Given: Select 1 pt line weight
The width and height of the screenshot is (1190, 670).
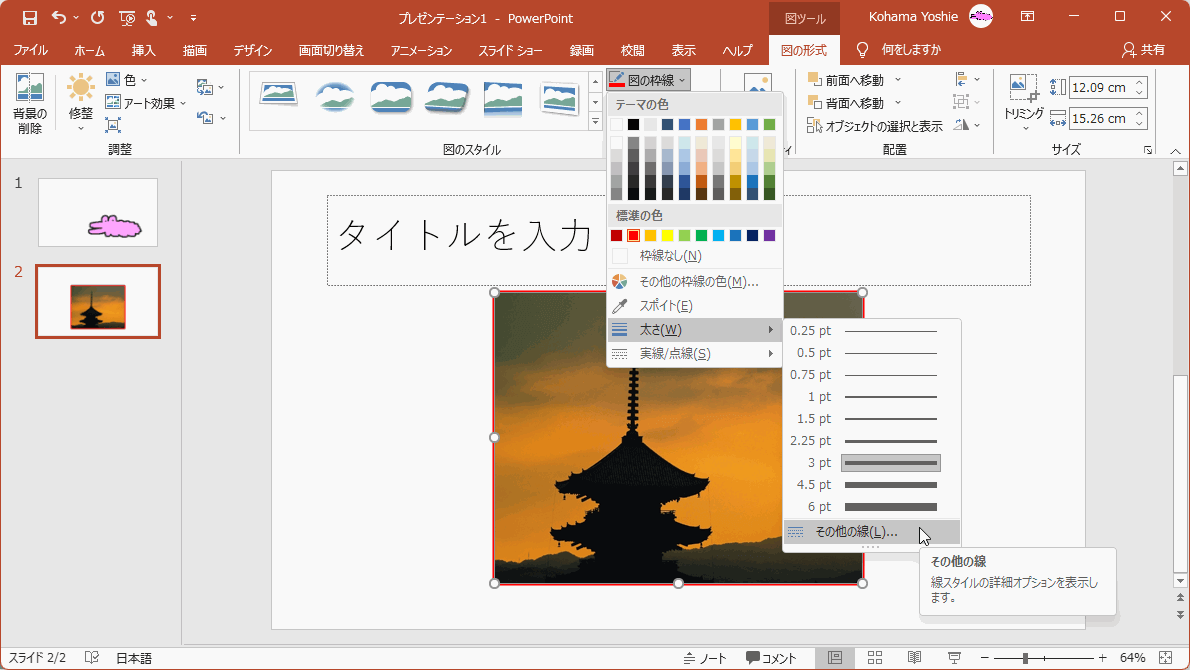Looking at the screenshot, I should point(871,397).
